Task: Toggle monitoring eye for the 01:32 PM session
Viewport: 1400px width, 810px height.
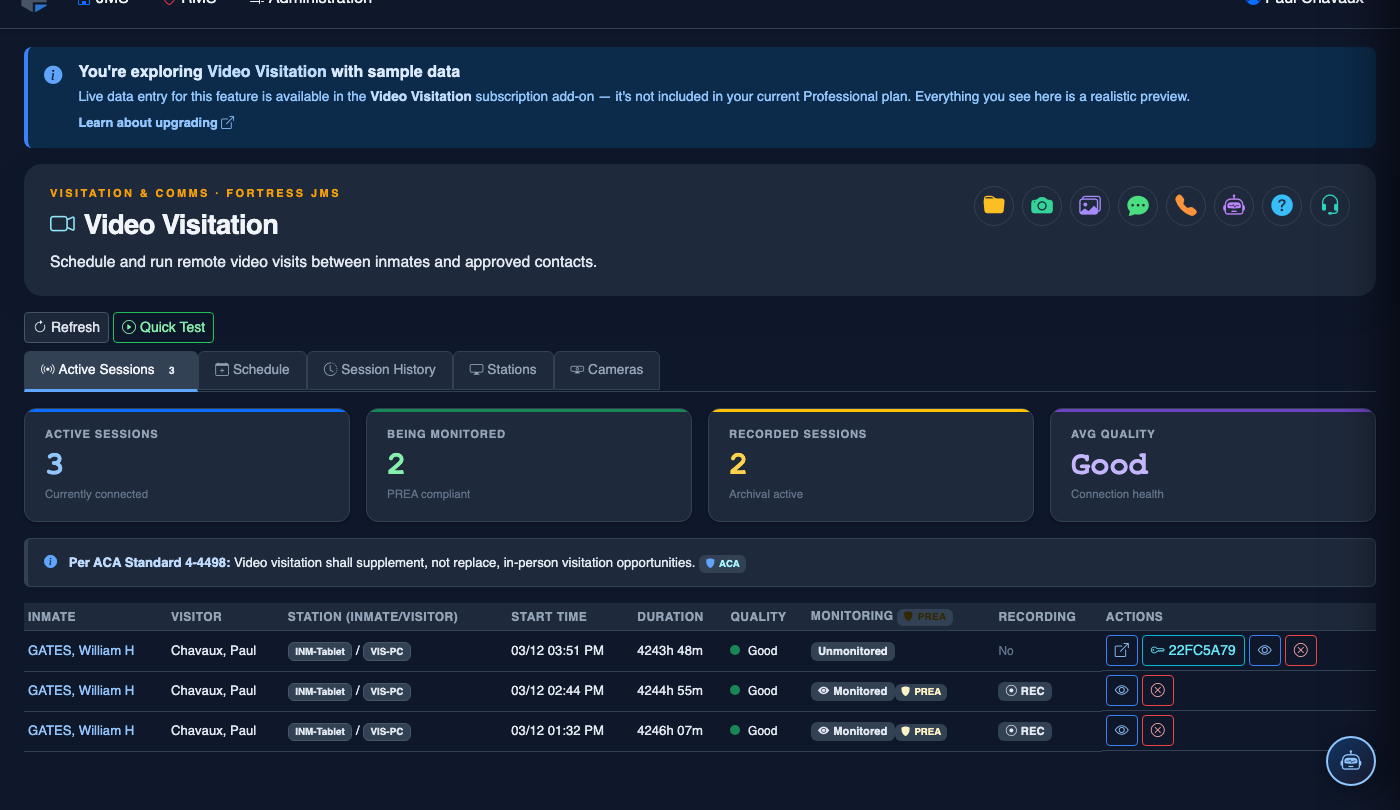Action: 1122,731
